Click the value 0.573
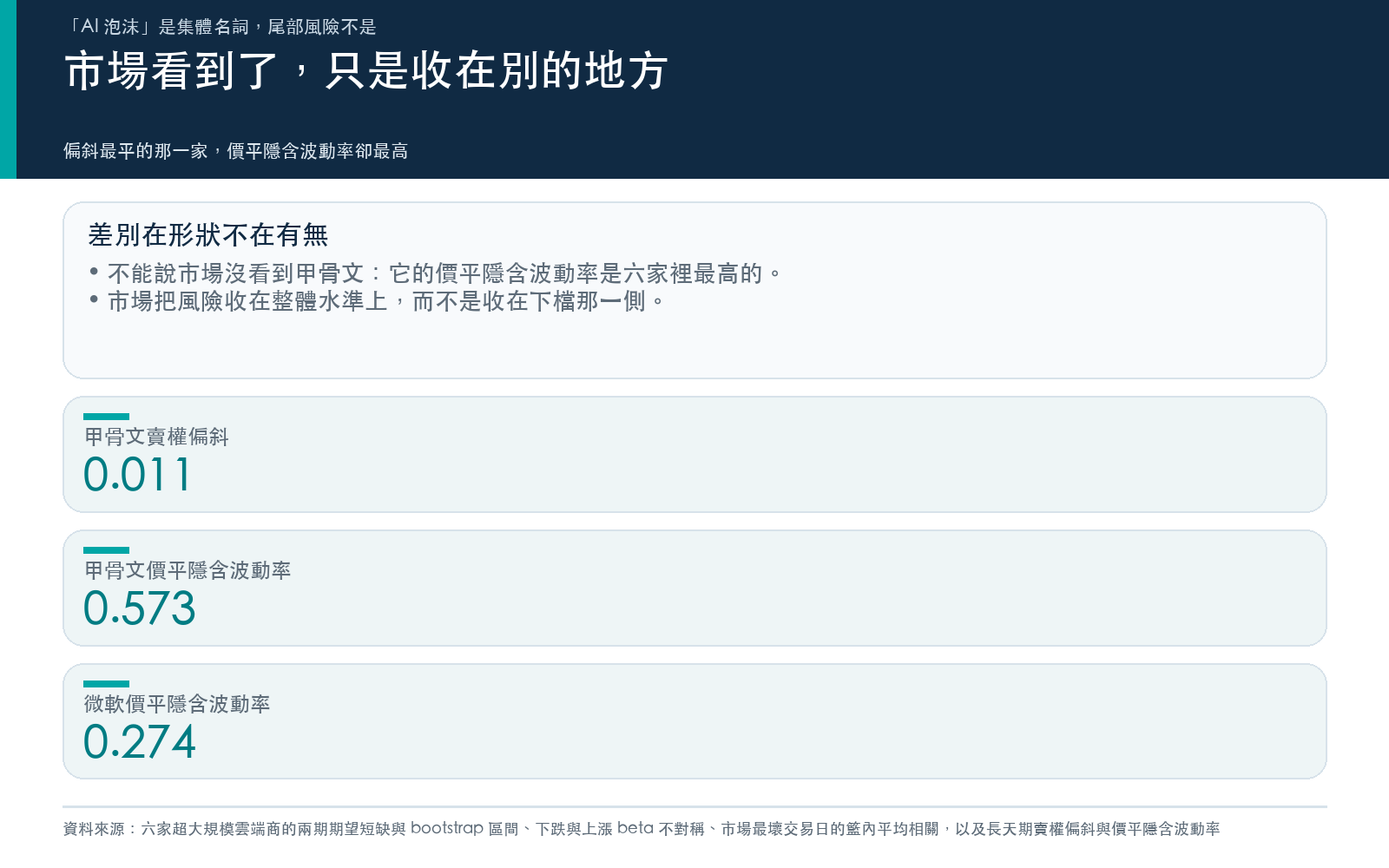1389x868 pixels. pos(140,608)
